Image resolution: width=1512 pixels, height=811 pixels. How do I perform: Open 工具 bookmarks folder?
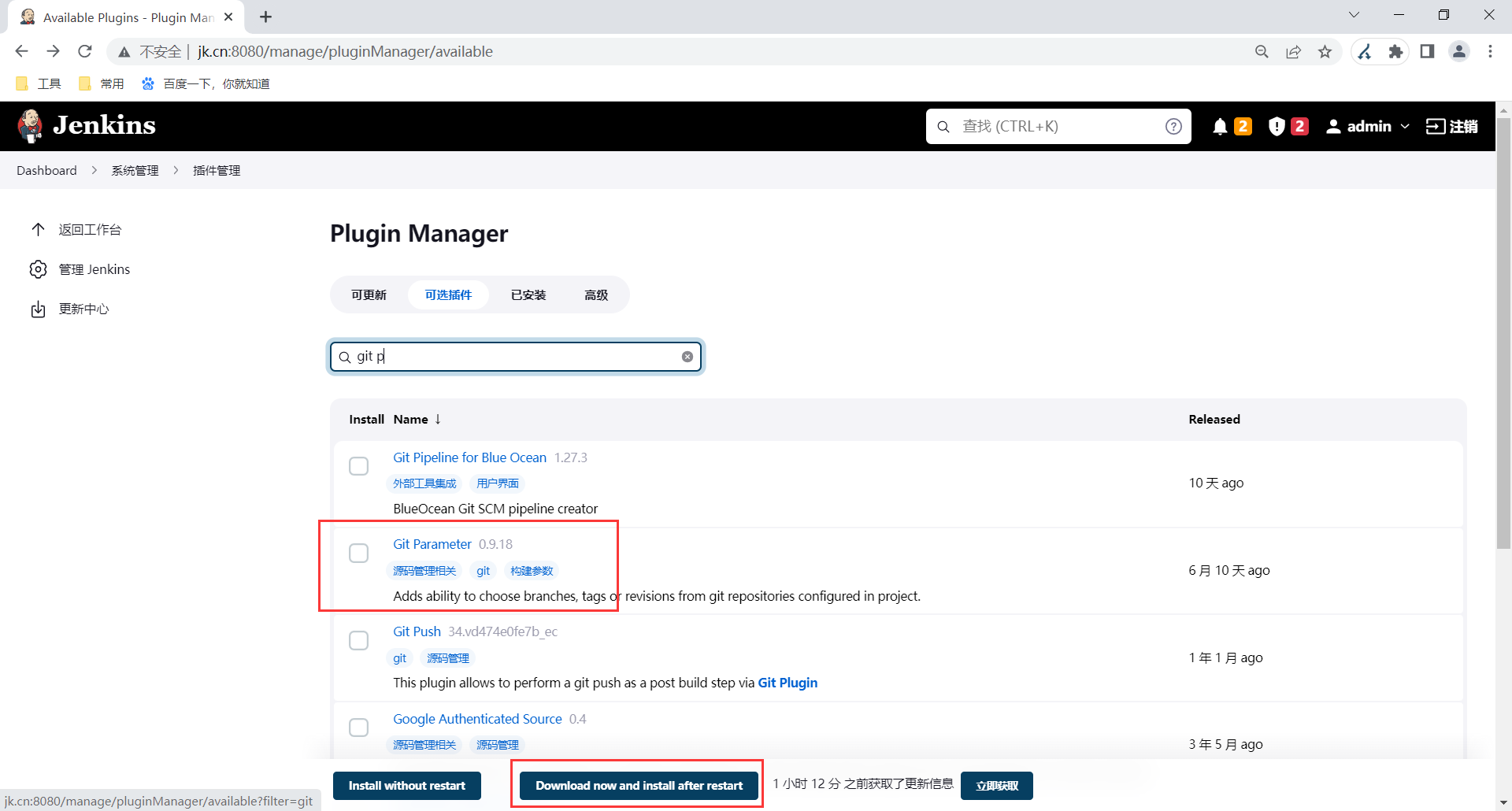coord(38,83)
